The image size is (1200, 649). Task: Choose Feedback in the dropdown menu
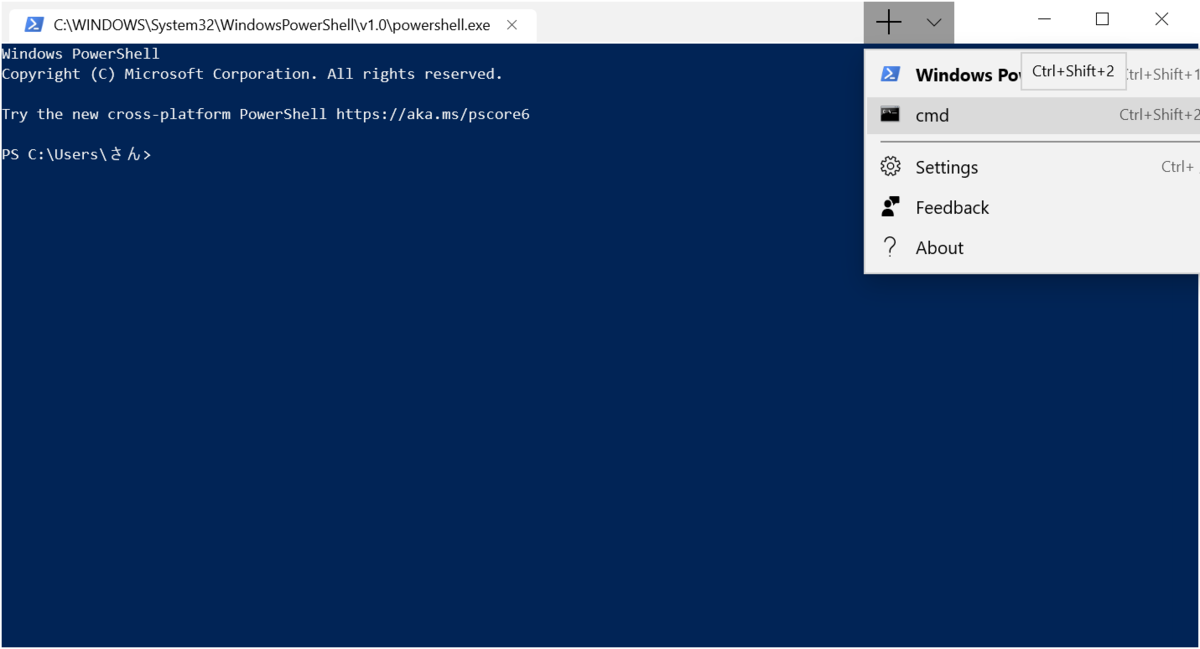click(1032, 207)
